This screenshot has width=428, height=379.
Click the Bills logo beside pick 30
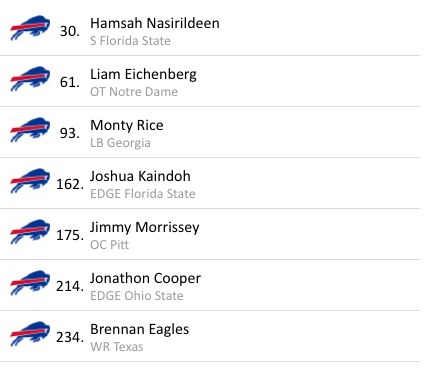(30, 28)
